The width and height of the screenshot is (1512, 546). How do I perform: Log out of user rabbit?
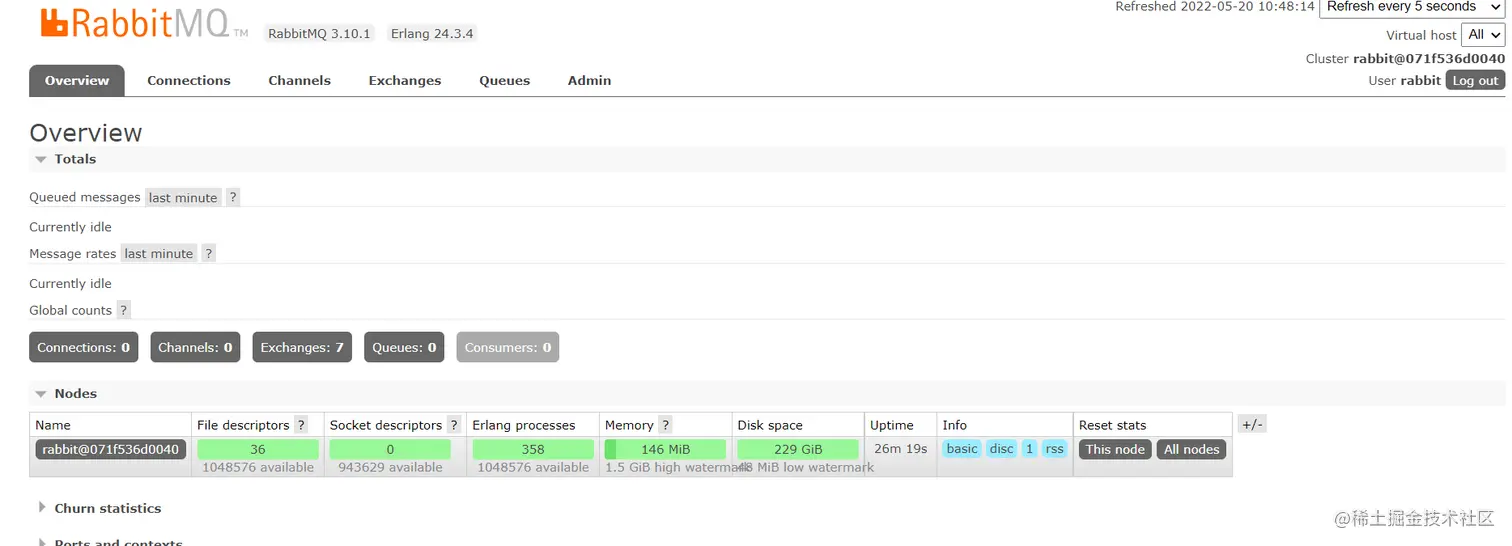point(1475,81)
